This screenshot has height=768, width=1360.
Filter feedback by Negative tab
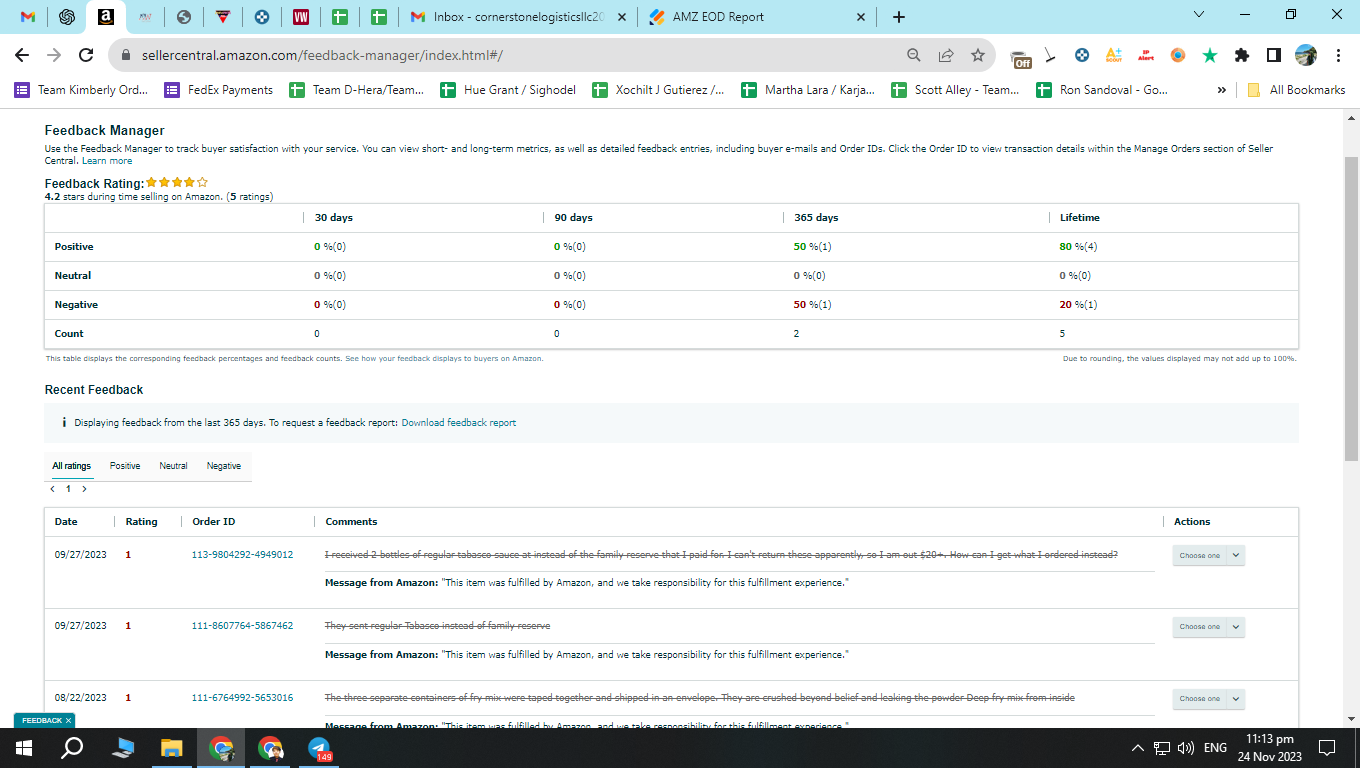point(224,466)
